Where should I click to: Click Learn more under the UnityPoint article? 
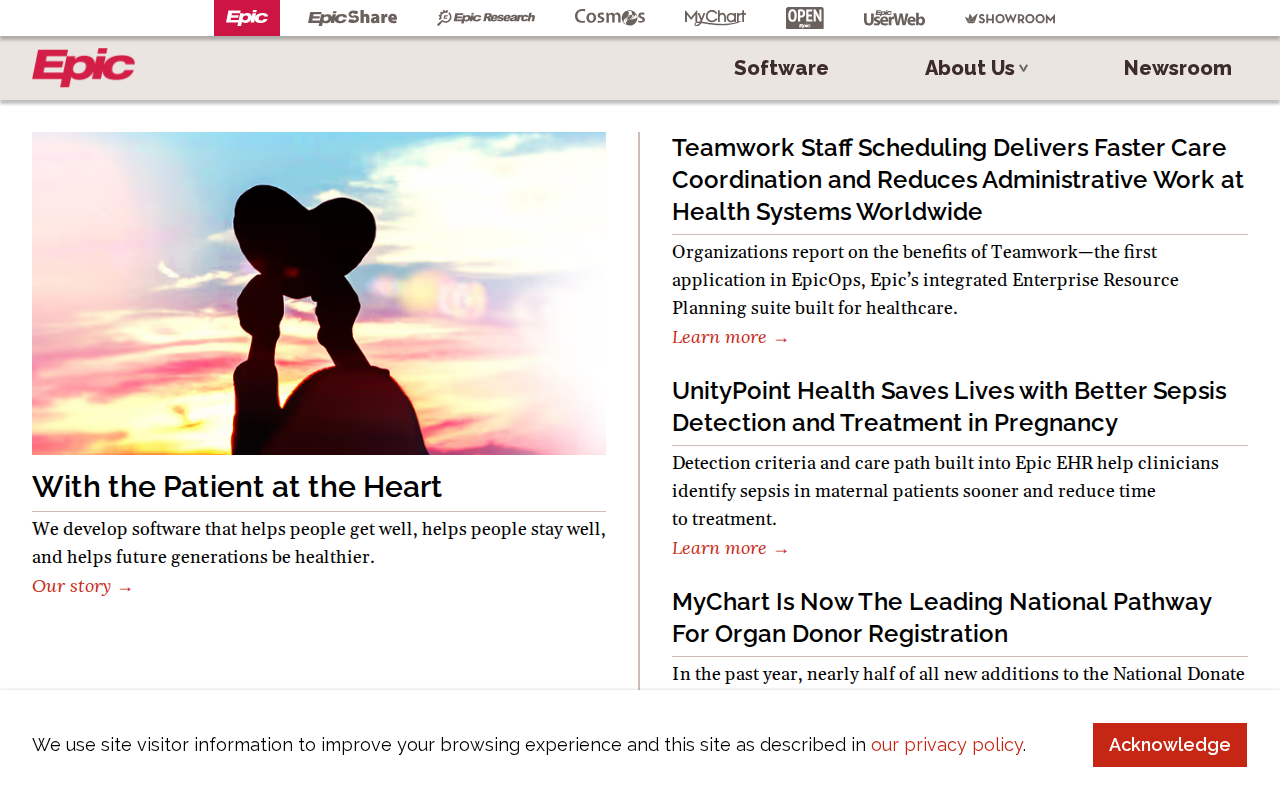point(730,549)
